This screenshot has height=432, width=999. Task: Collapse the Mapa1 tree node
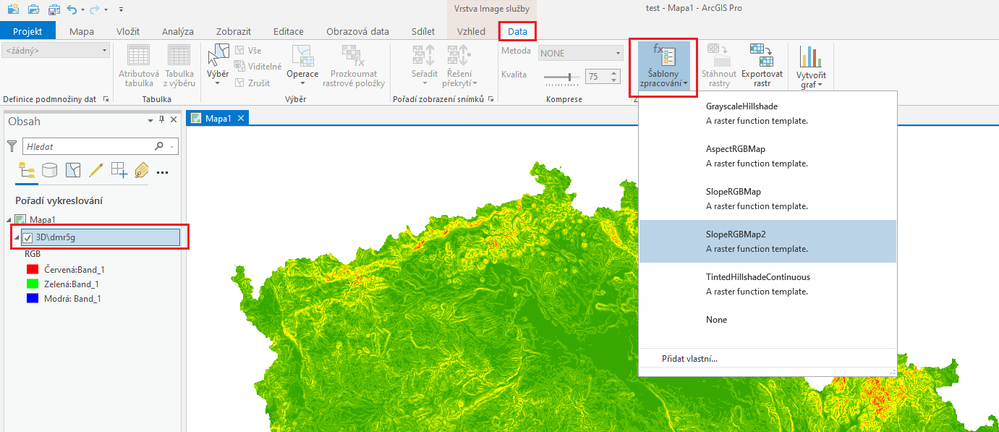coord(9,220)
